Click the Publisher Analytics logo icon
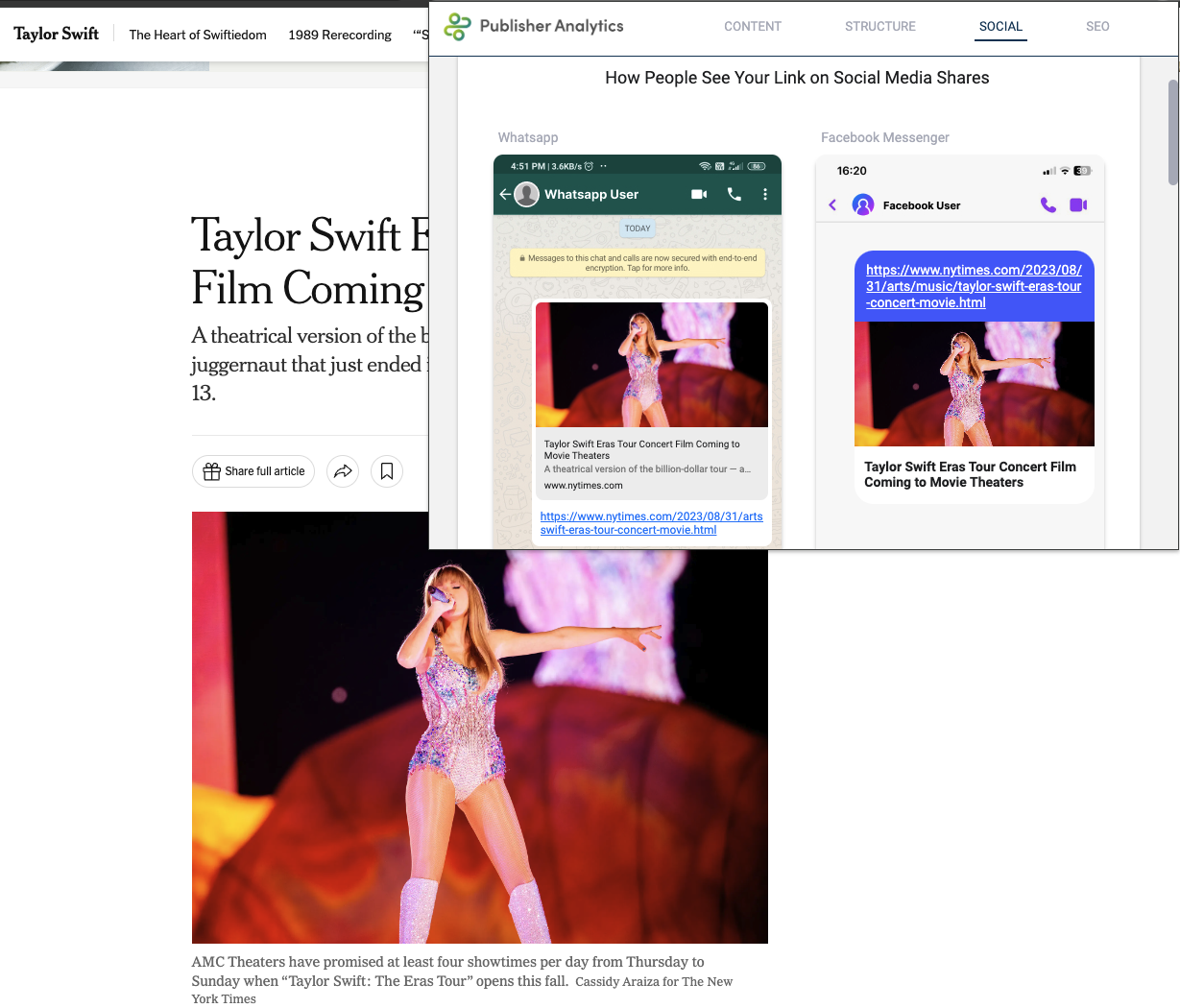1180x1008 pixels. tap(458, 27)
